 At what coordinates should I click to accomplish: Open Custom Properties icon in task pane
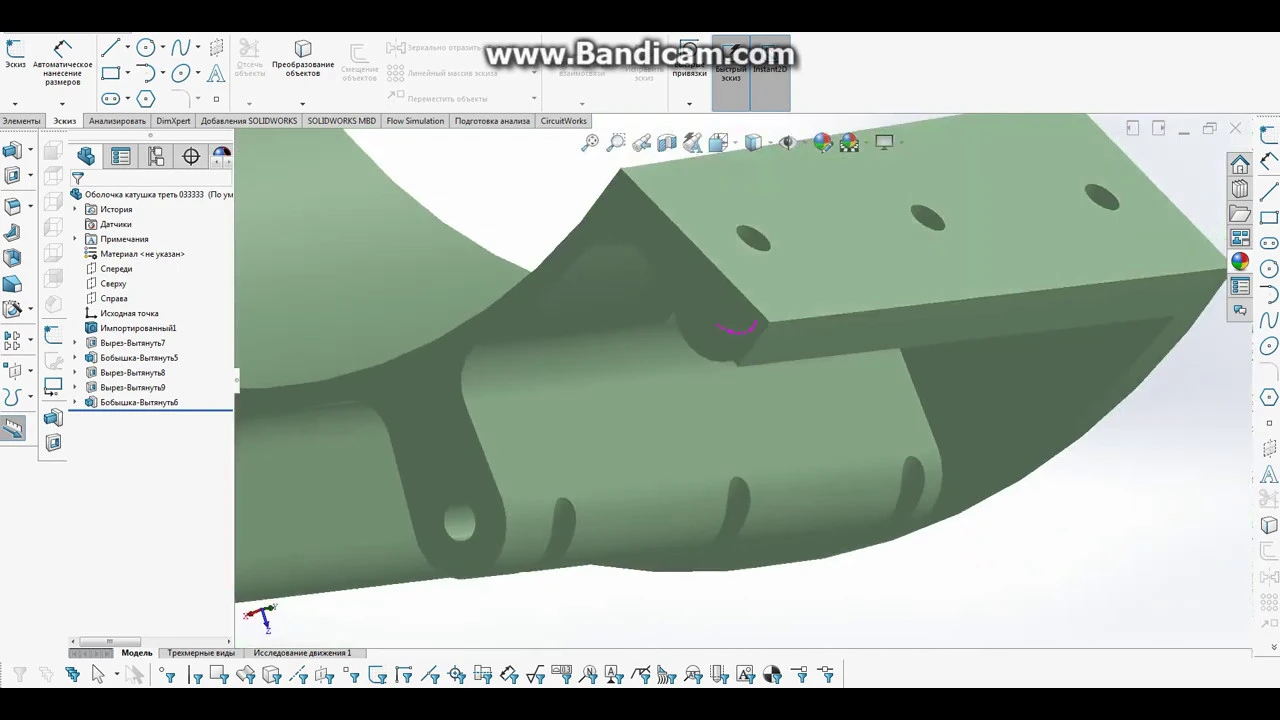pyautogui.click(x=1240, y=287)
